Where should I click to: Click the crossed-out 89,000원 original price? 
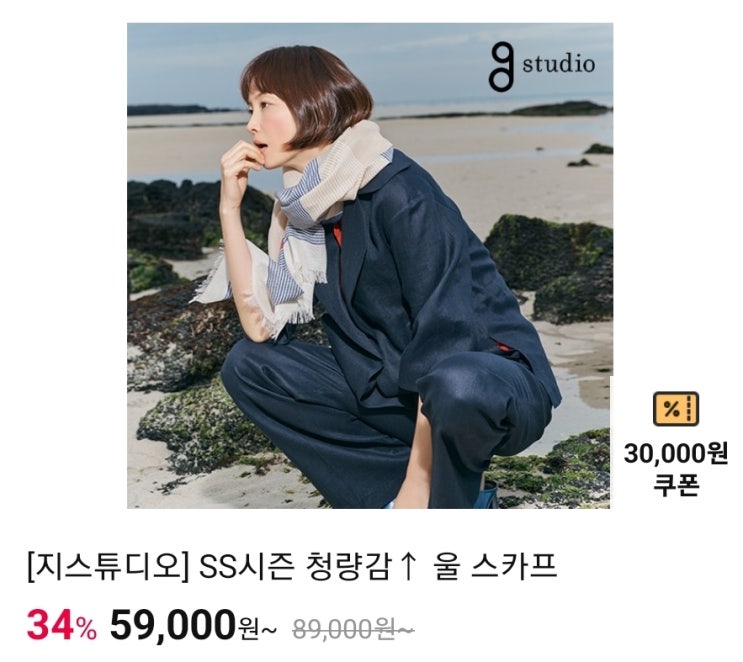pos(353,630)
